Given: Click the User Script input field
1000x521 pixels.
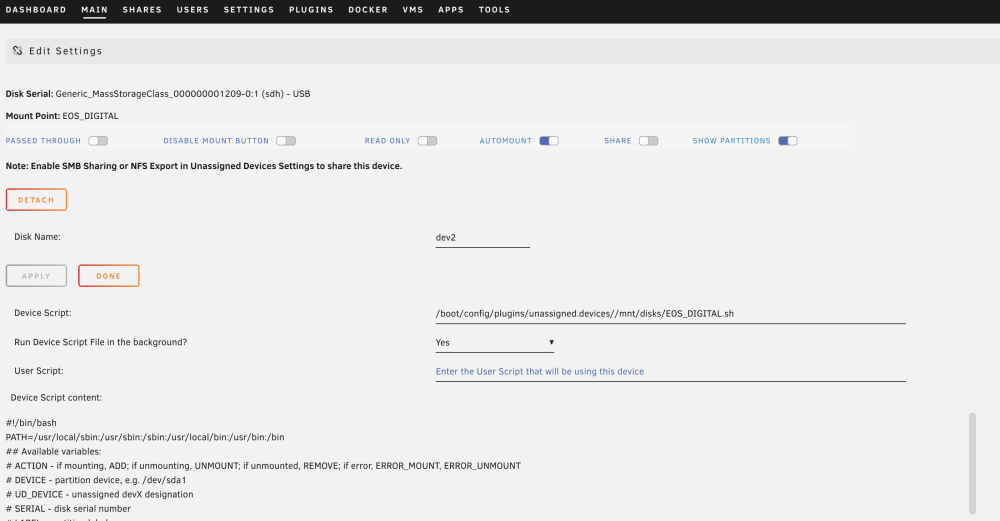Looking at the screenshot, I should pos(670,372).
